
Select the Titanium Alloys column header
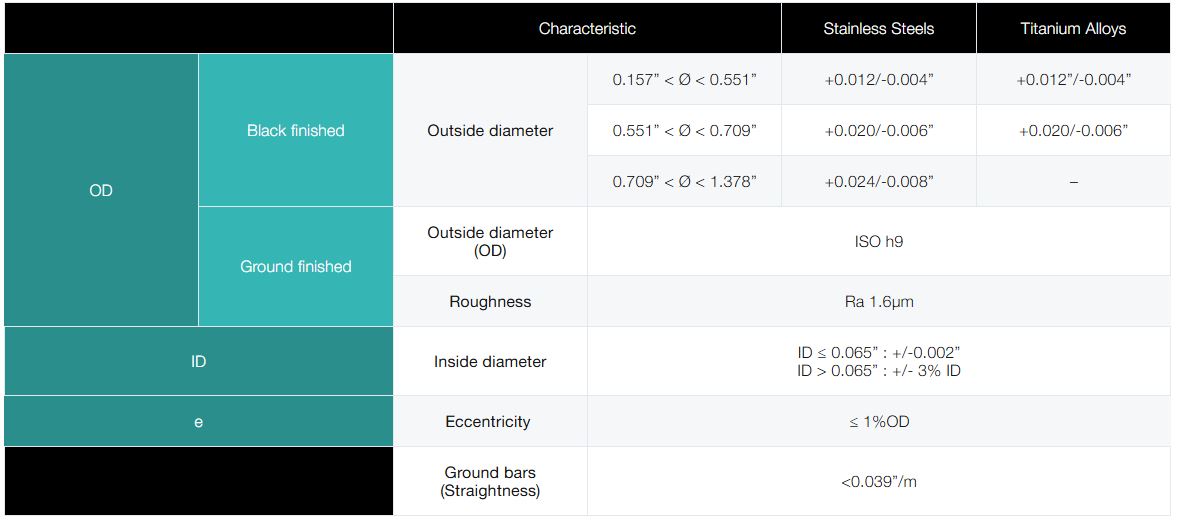coord(1073,28)
